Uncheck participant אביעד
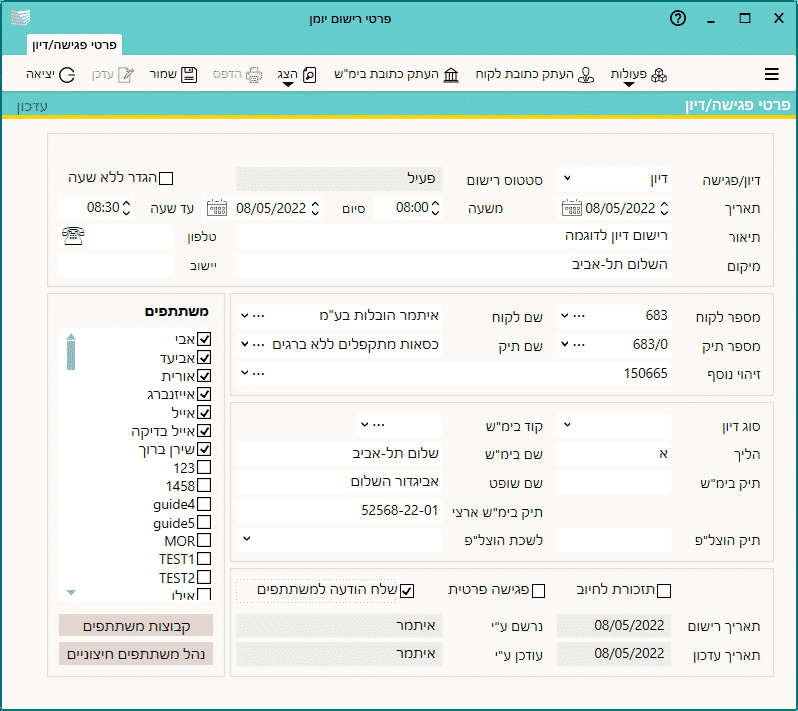Viewport: 798px width, 711px height. [204, 357]
